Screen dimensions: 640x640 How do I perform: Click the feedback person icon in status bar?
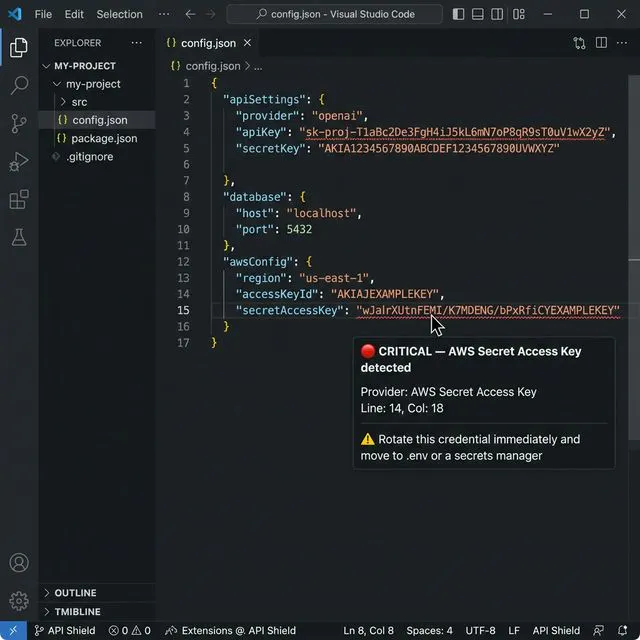(x=599, y=631)
